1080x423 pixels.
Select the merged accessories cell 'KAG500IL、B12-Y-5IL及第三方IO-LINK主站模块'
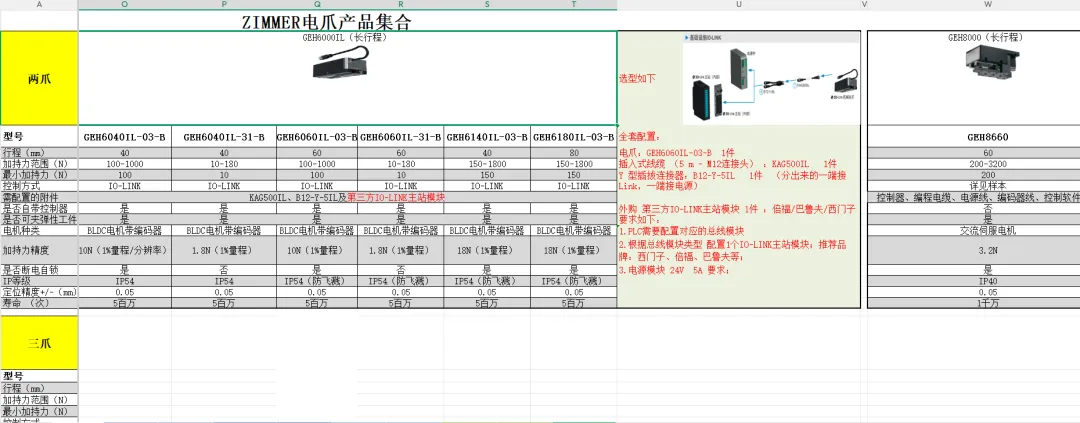tap(348, 197)
